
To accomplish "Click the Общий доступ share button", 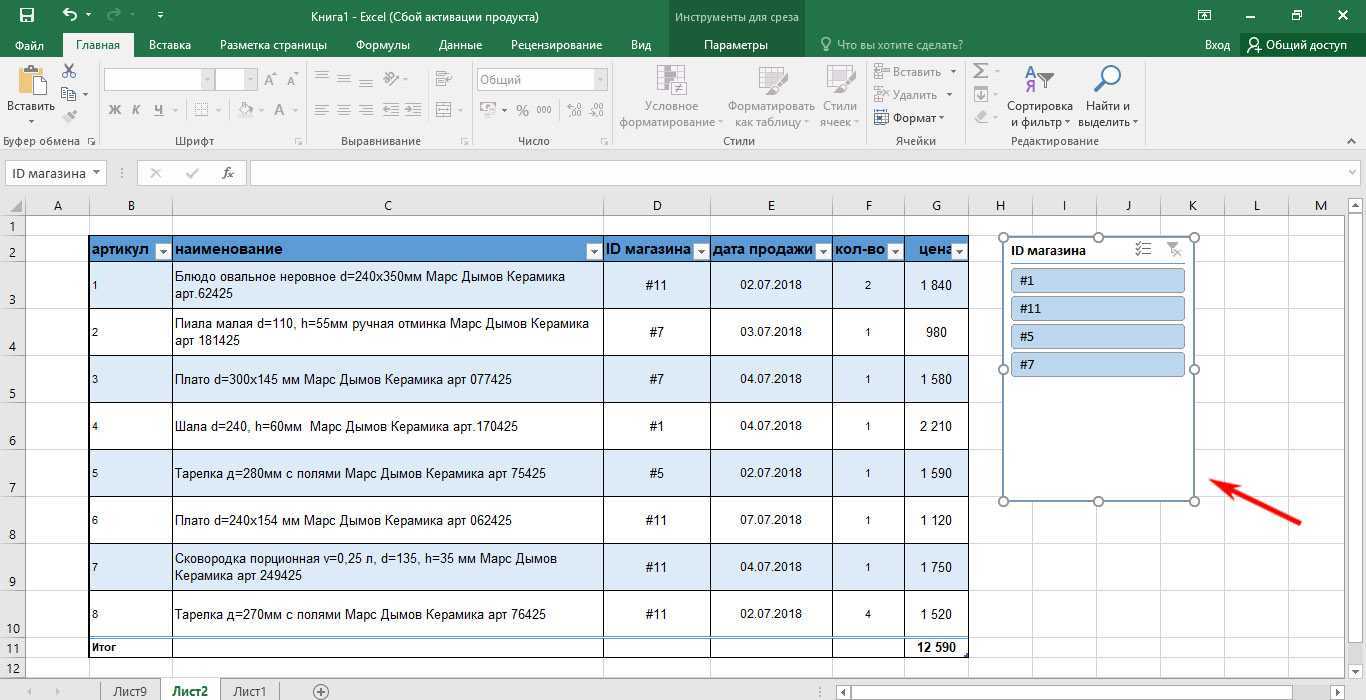I will (1296, 45).
